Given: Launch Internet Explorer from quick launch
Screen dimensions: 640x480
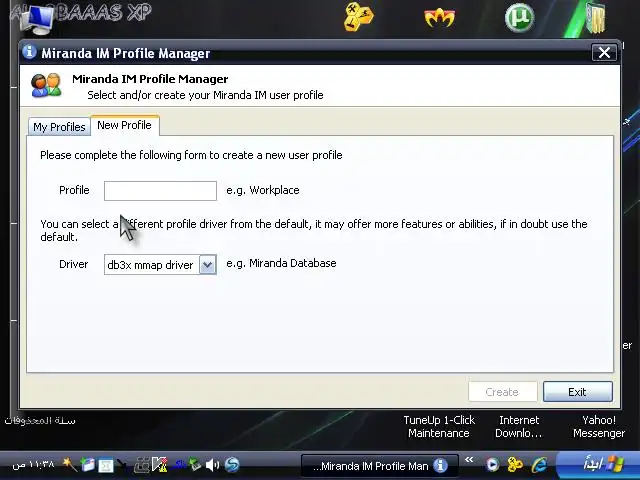Looking at the screenshot, I should (539, 464).
